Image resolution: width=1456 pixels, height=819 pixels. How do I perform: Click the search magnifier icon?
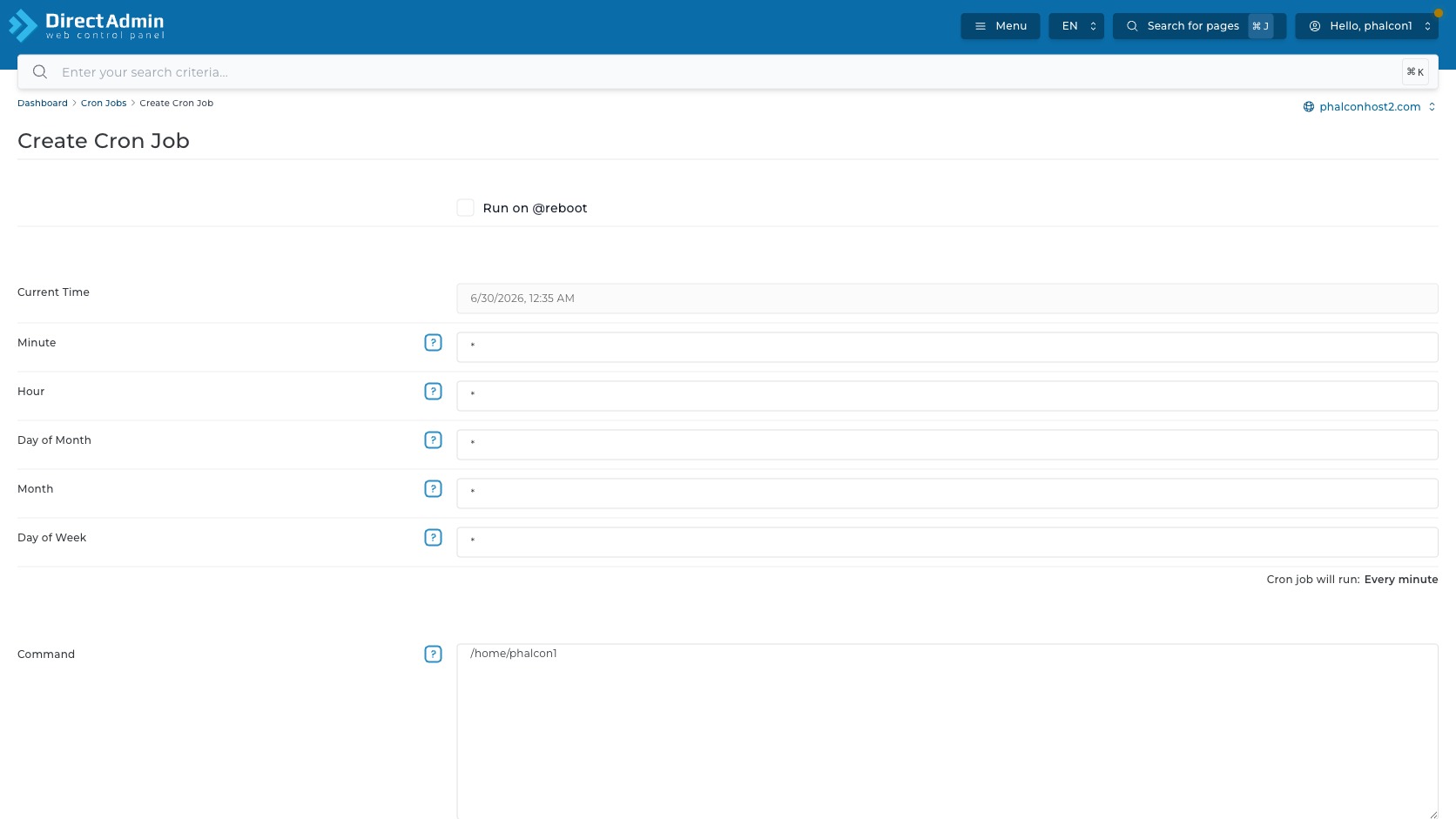point(40,72)
